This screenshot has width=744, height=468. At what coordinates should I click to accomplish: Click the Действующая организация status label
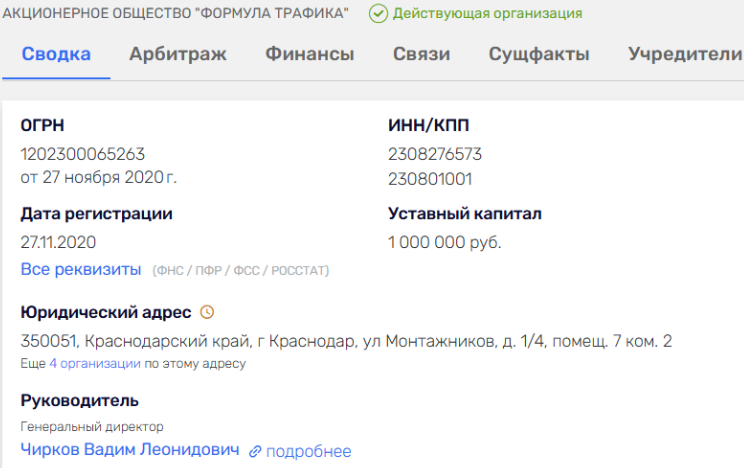[x=487, y=13]
